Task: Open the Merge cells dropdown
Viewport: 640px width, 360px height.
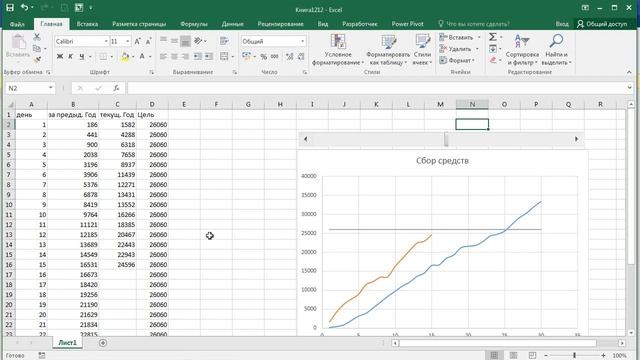Action: (233, 56)
